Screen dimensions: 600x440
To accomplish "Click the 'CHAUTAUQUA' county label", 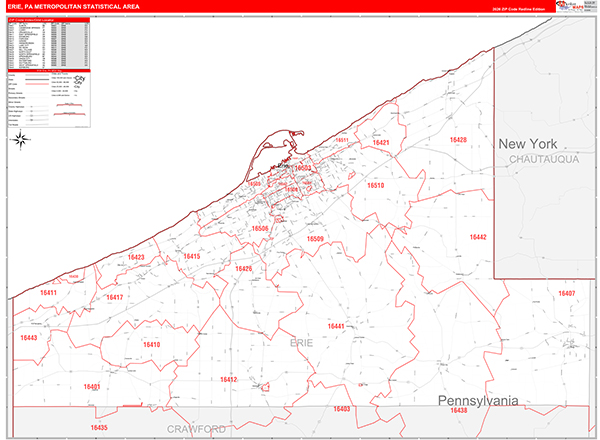I will (544, 159).
